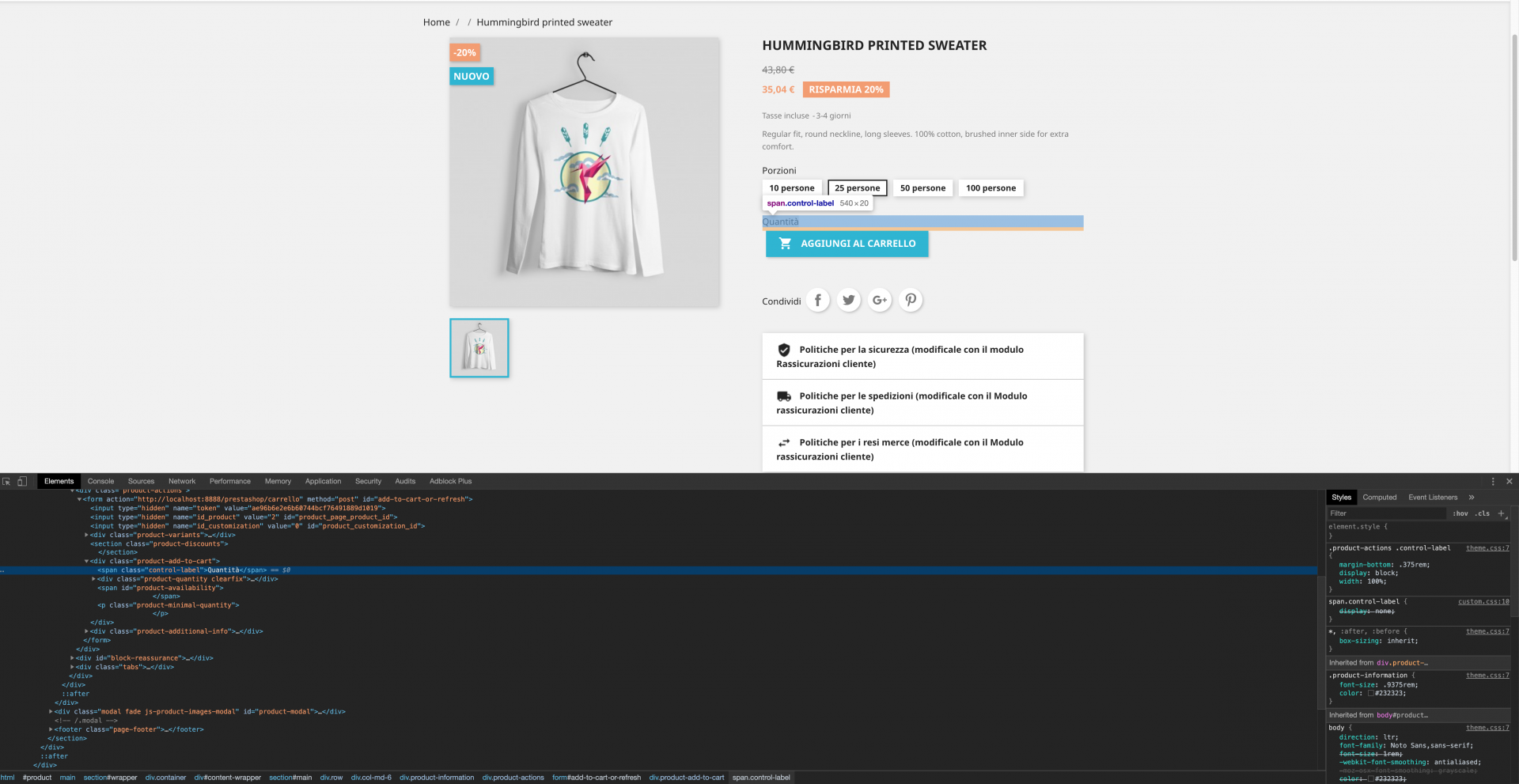Share the product on Twitter
The height and width of the screenshot is (784, 1519).
pos(849,300)
